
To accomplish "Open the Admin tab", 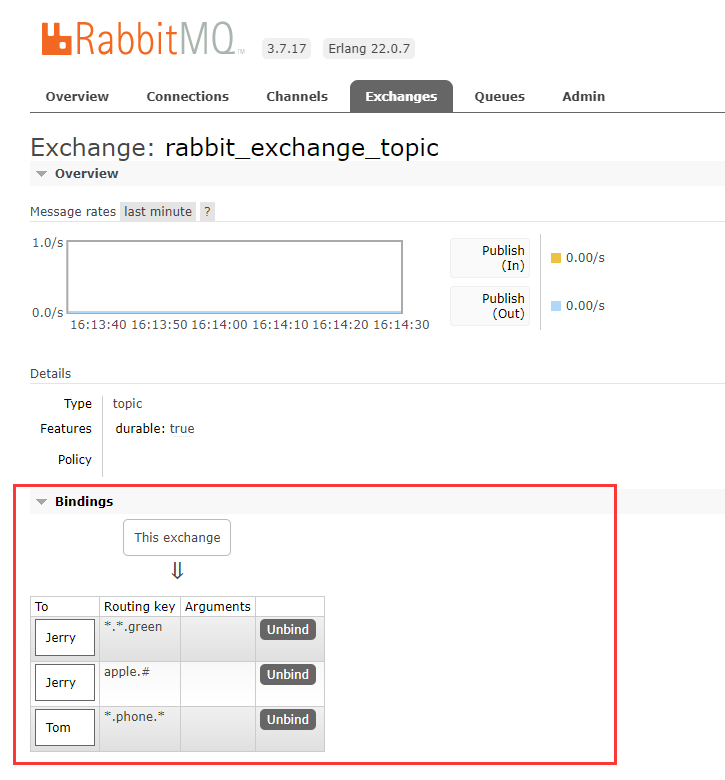I will (x=584, y=97).
